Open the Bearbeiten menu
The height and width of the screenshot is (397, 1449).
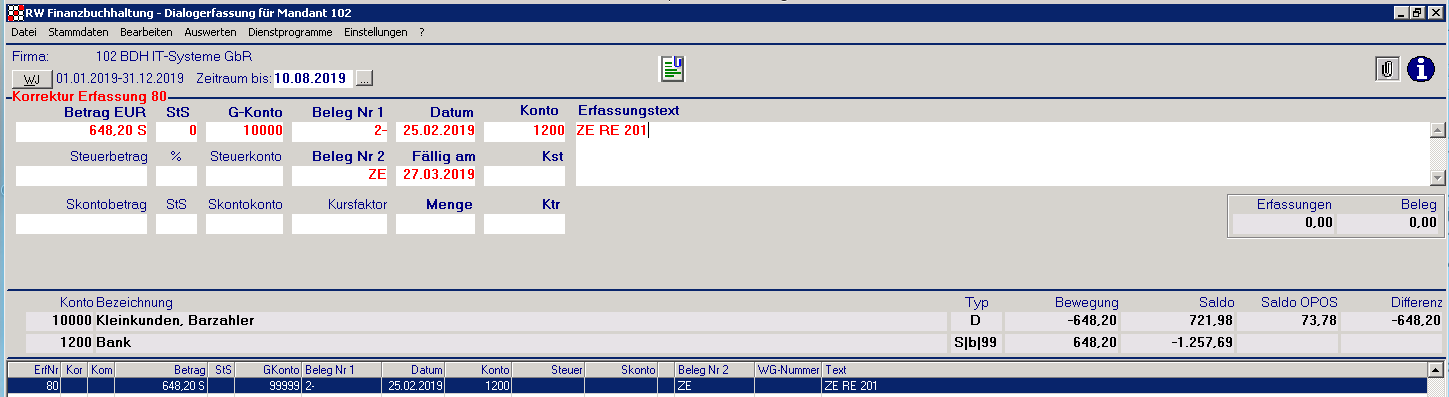146,32
